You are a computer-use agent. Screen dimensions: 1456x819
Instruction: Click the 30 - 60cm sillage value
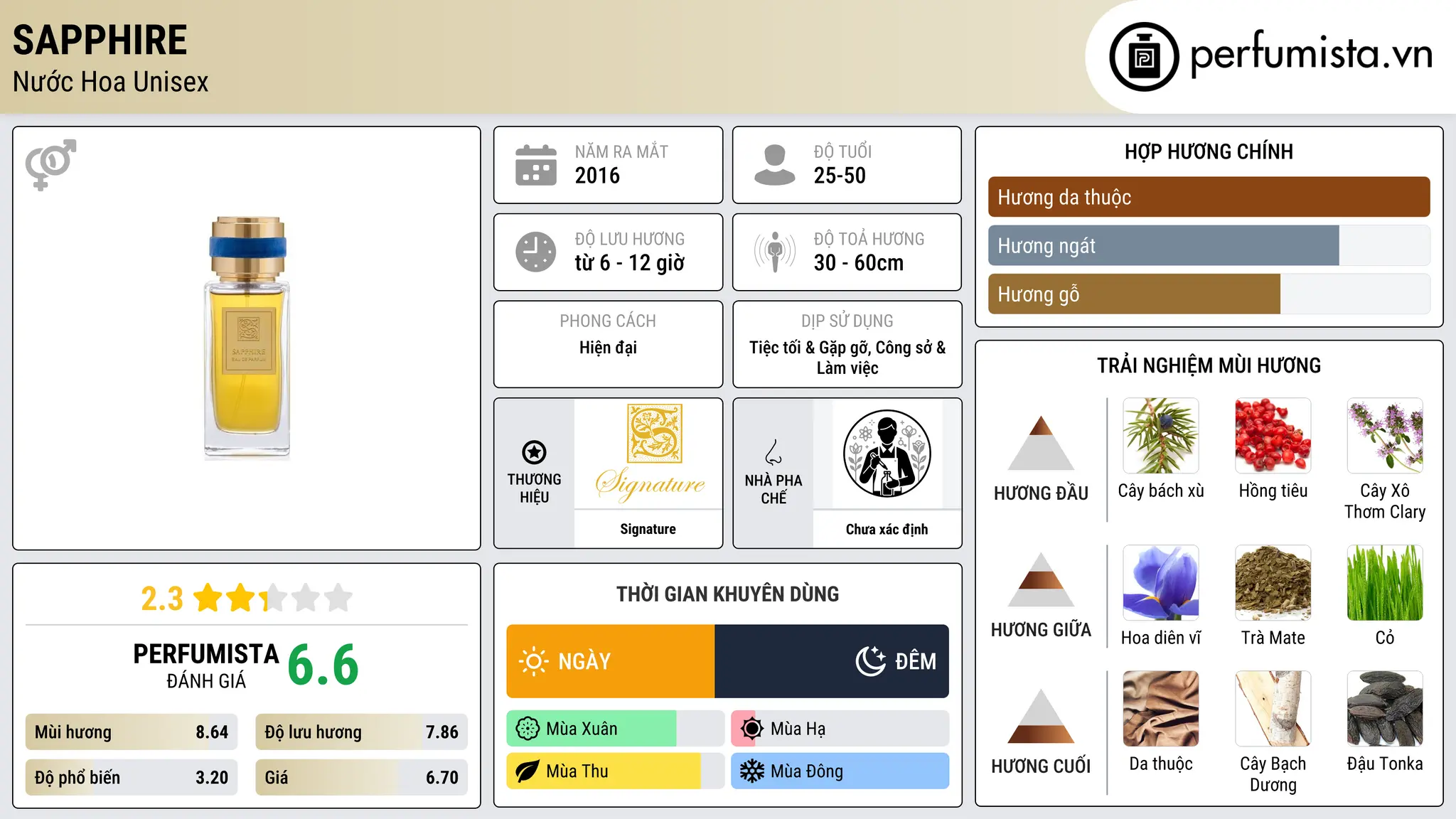858,263
